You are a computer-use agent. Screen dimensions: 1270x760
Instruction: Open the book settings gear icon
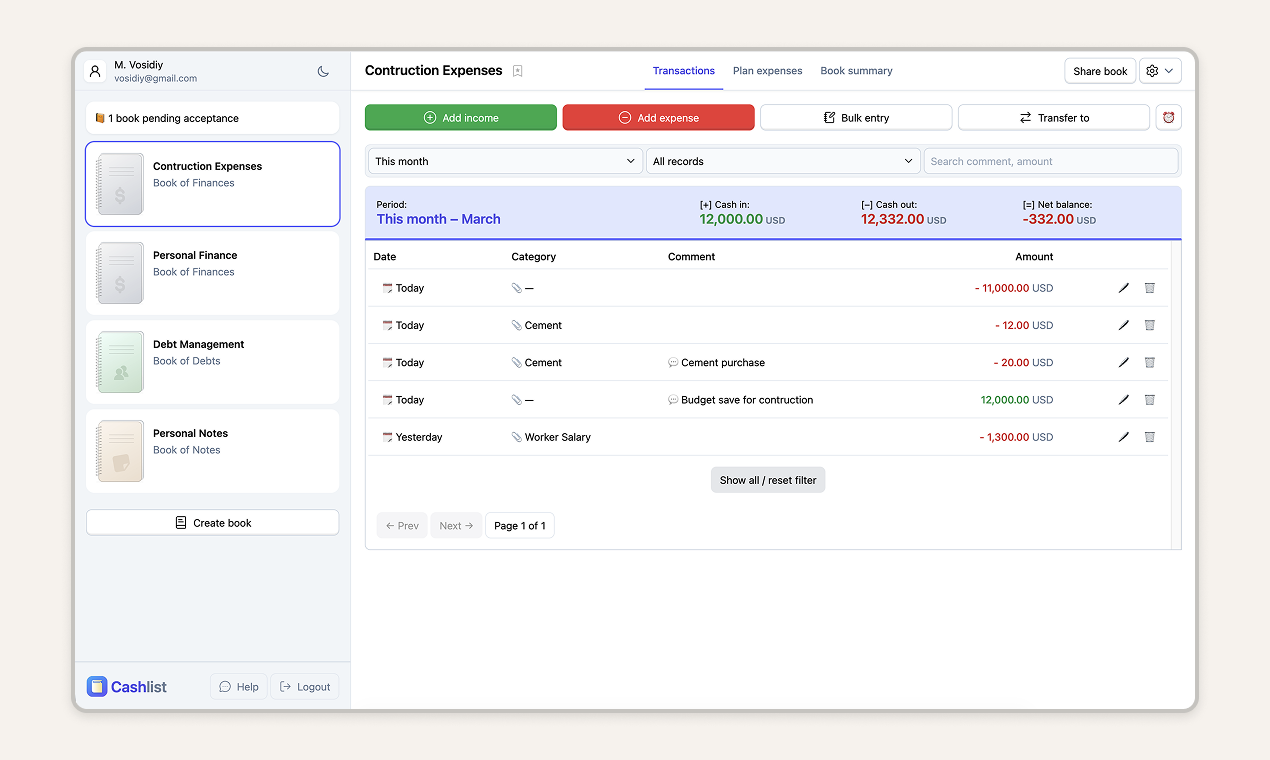[1152, 71]
